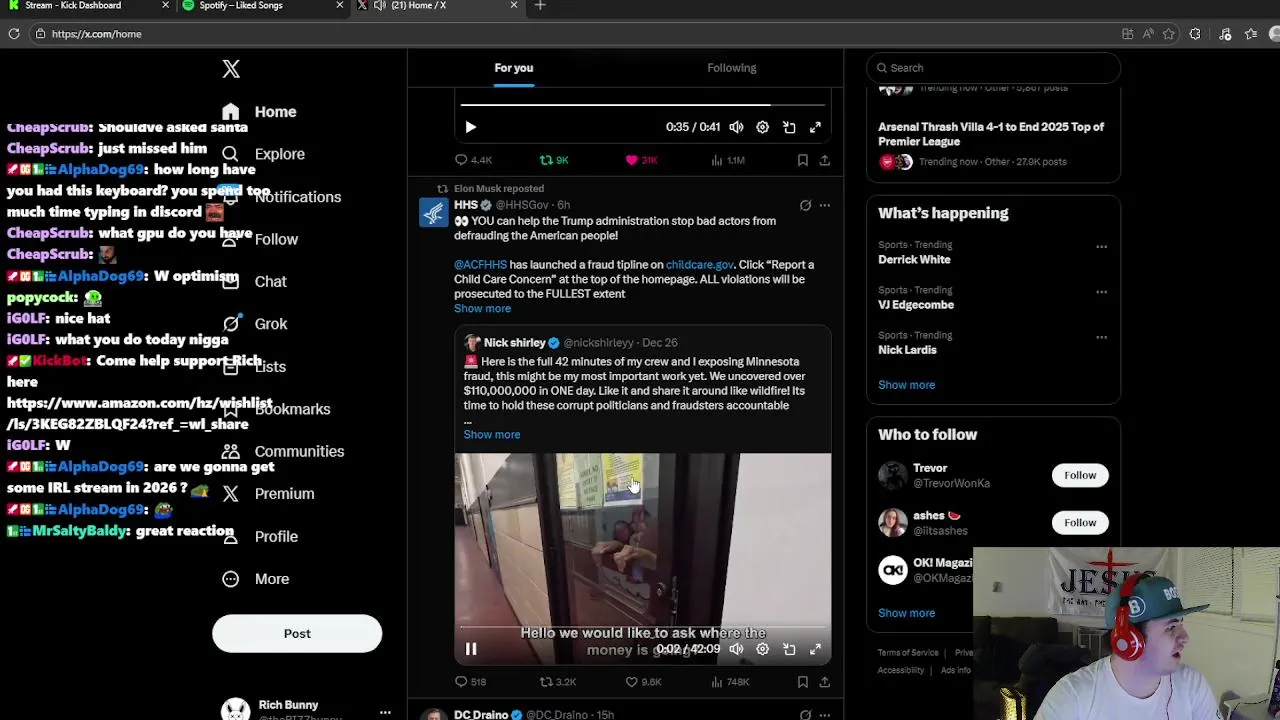Repost the post showing 9K reposts

[554, 160]
